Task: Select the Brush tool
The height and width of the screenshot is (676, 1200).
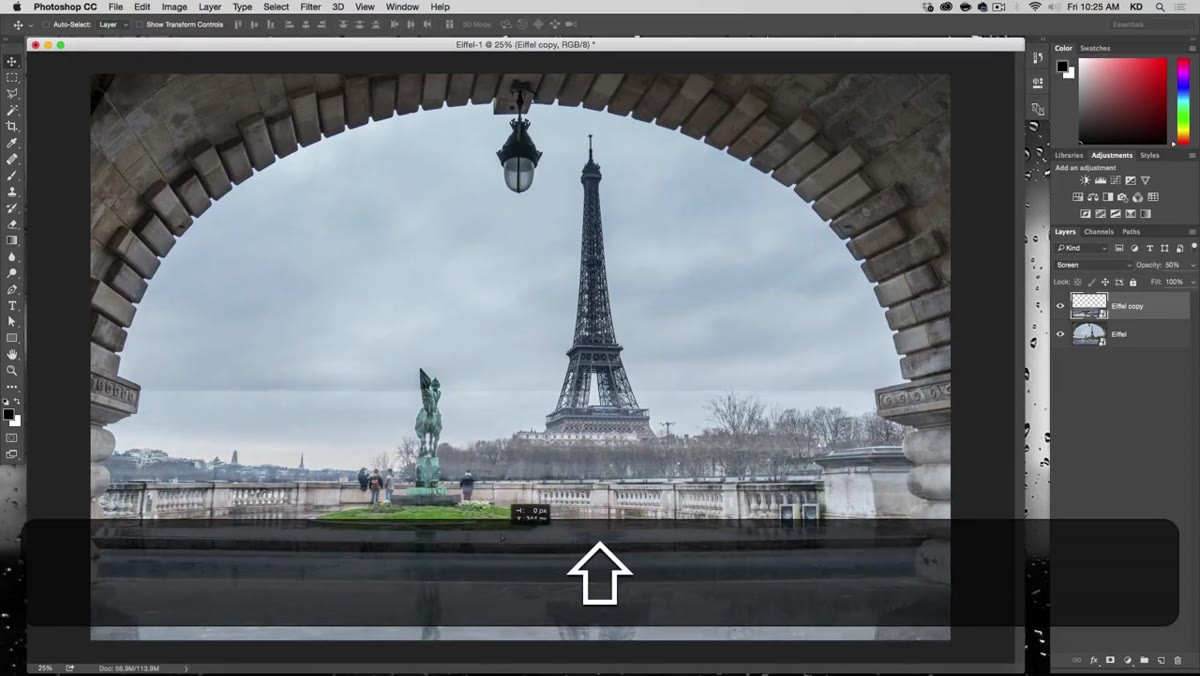Action: [x=12, y=175]
